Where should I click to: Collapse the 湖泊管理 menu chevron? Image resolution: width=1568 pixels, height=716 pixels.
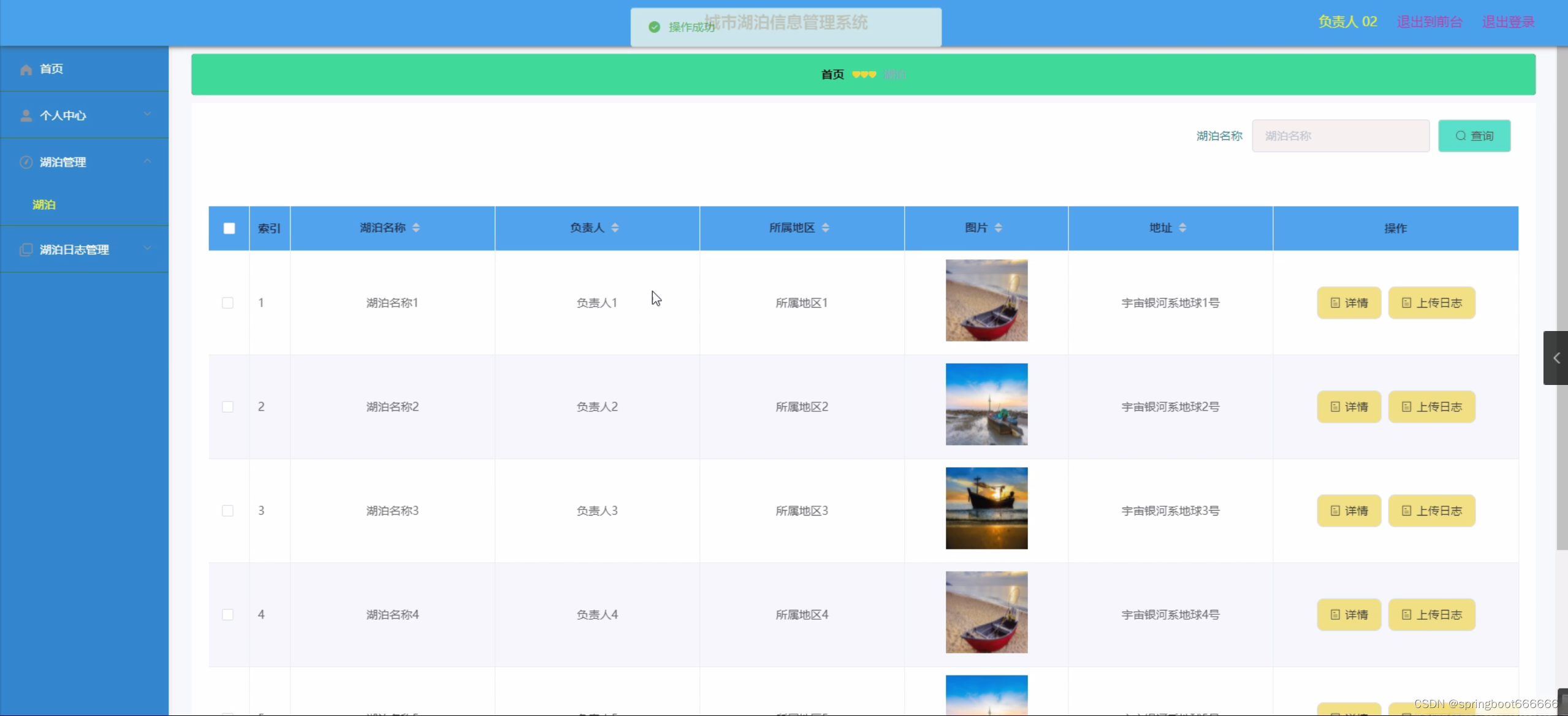(147, 161)
